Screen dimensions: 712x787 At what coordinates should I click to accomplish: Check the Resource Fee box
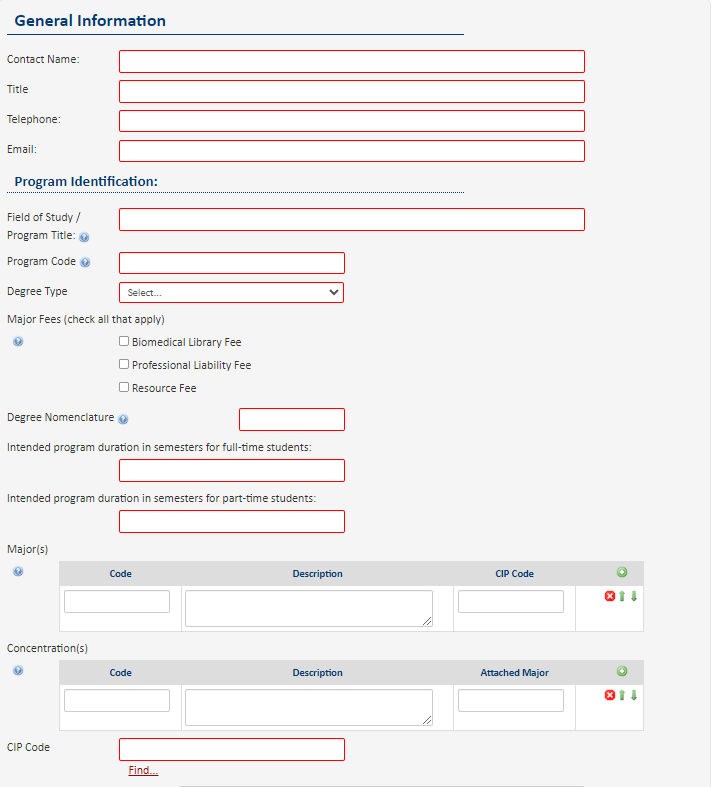point(124,387)
